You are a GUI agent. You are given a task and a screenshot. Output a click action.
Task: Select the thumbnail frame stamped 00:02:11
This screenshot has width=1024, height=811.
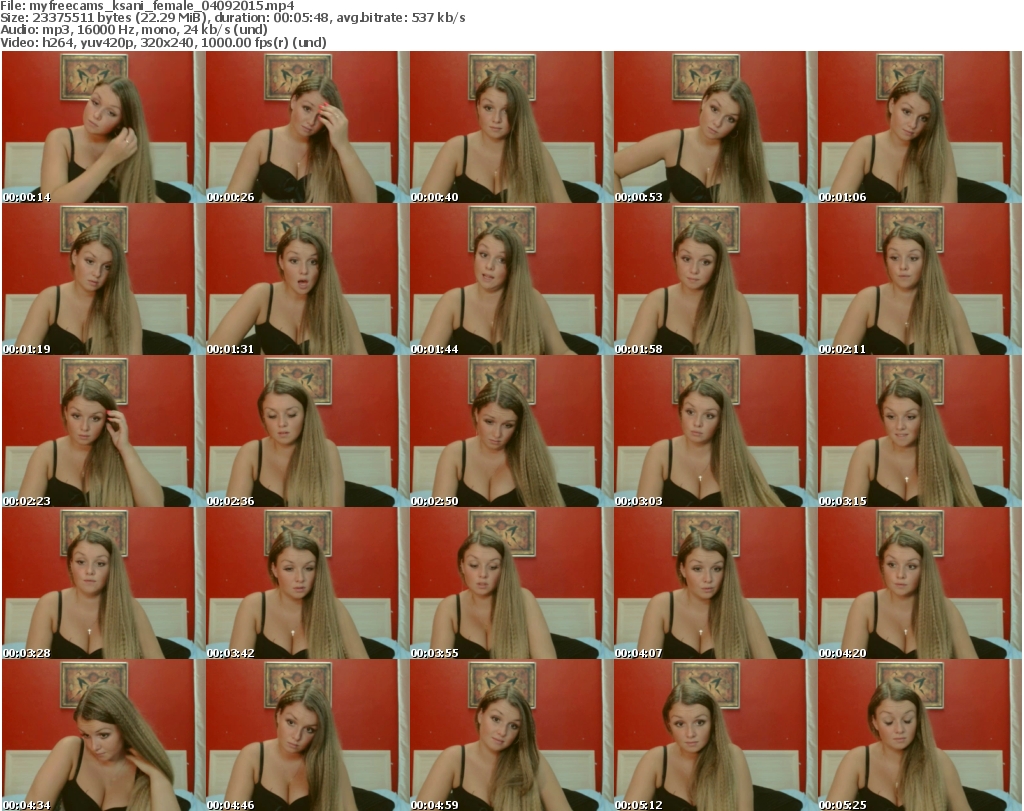point(919,279)
